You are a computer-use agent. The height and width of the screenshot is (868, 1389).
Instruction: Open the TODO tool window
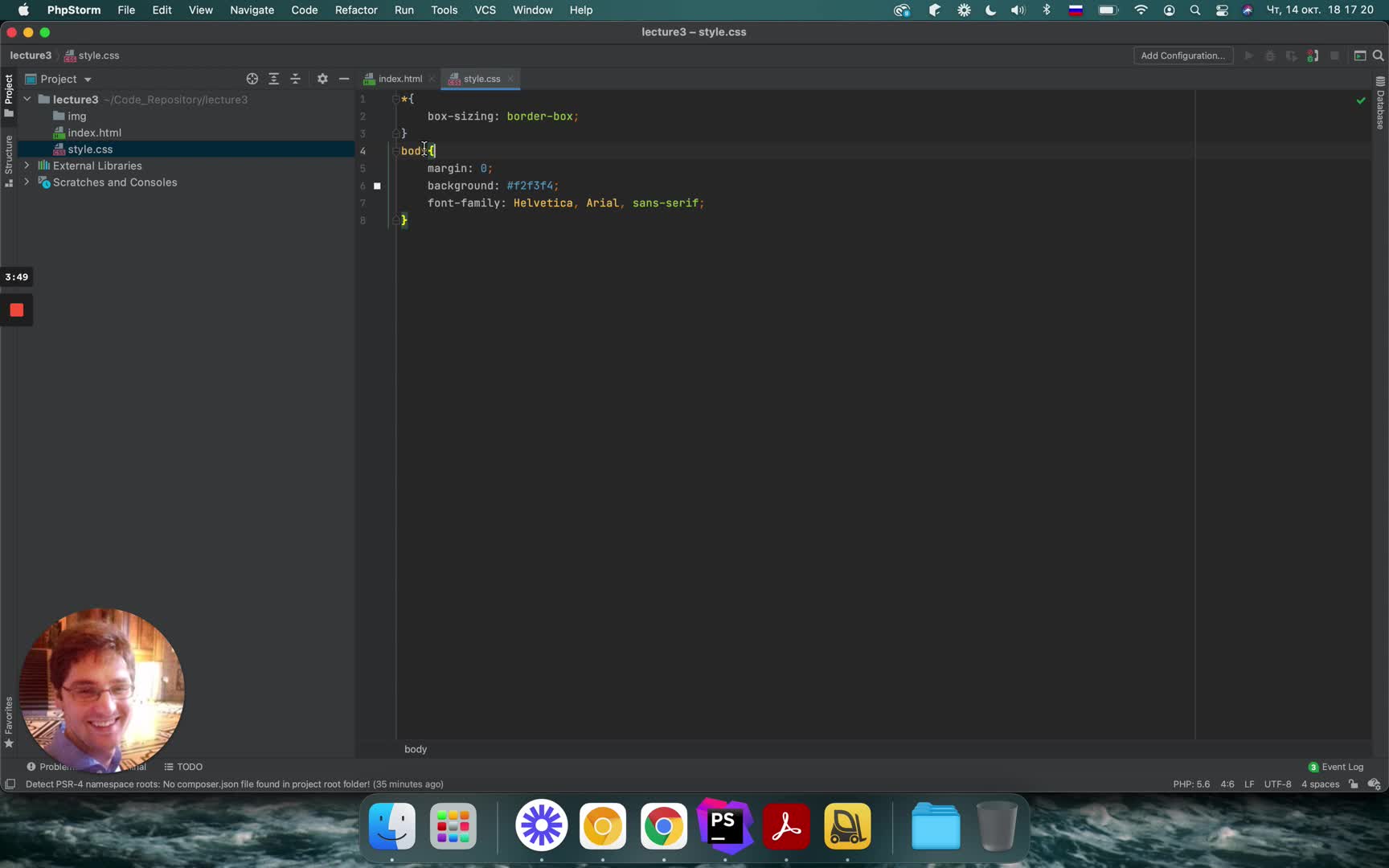pyautogui.click(x=183, y=767)
